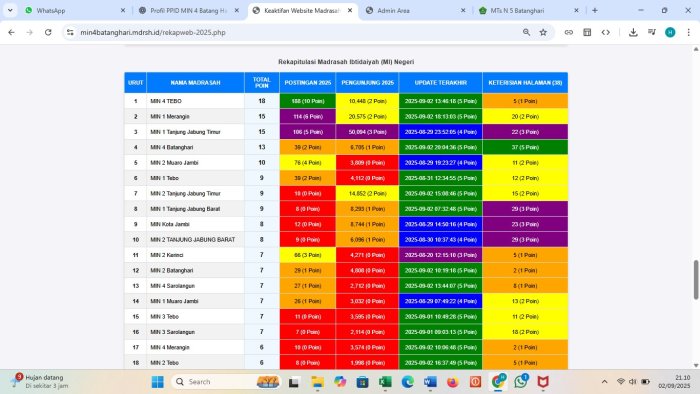Click the KETERISIAN HALAMAN (38) header

tap(525, 83)
